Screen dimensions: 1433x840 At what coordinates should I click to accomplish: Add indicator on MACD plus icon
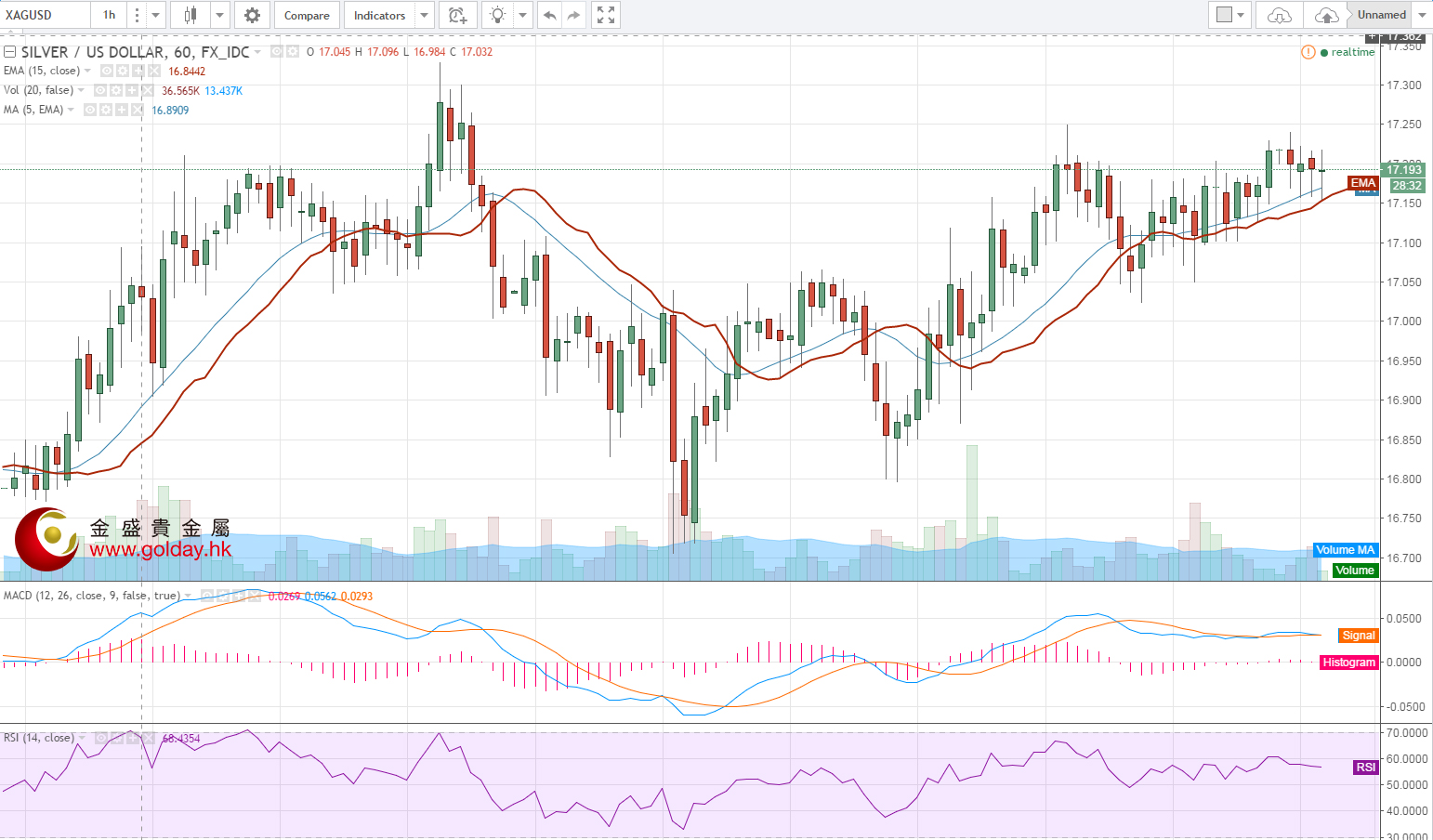click(x=239, y=596)
